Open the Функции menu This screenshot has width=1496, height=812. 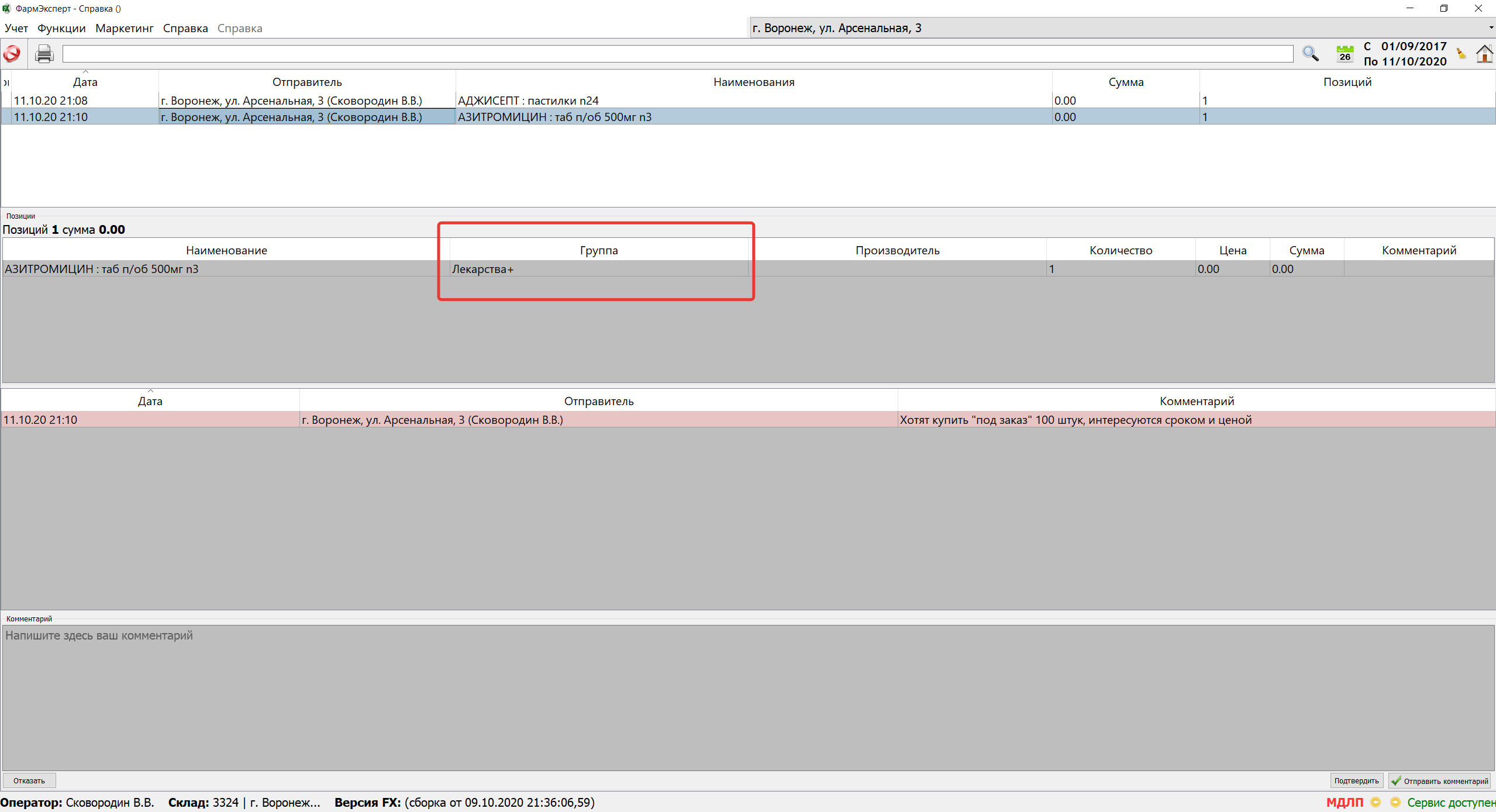point(61,28)
